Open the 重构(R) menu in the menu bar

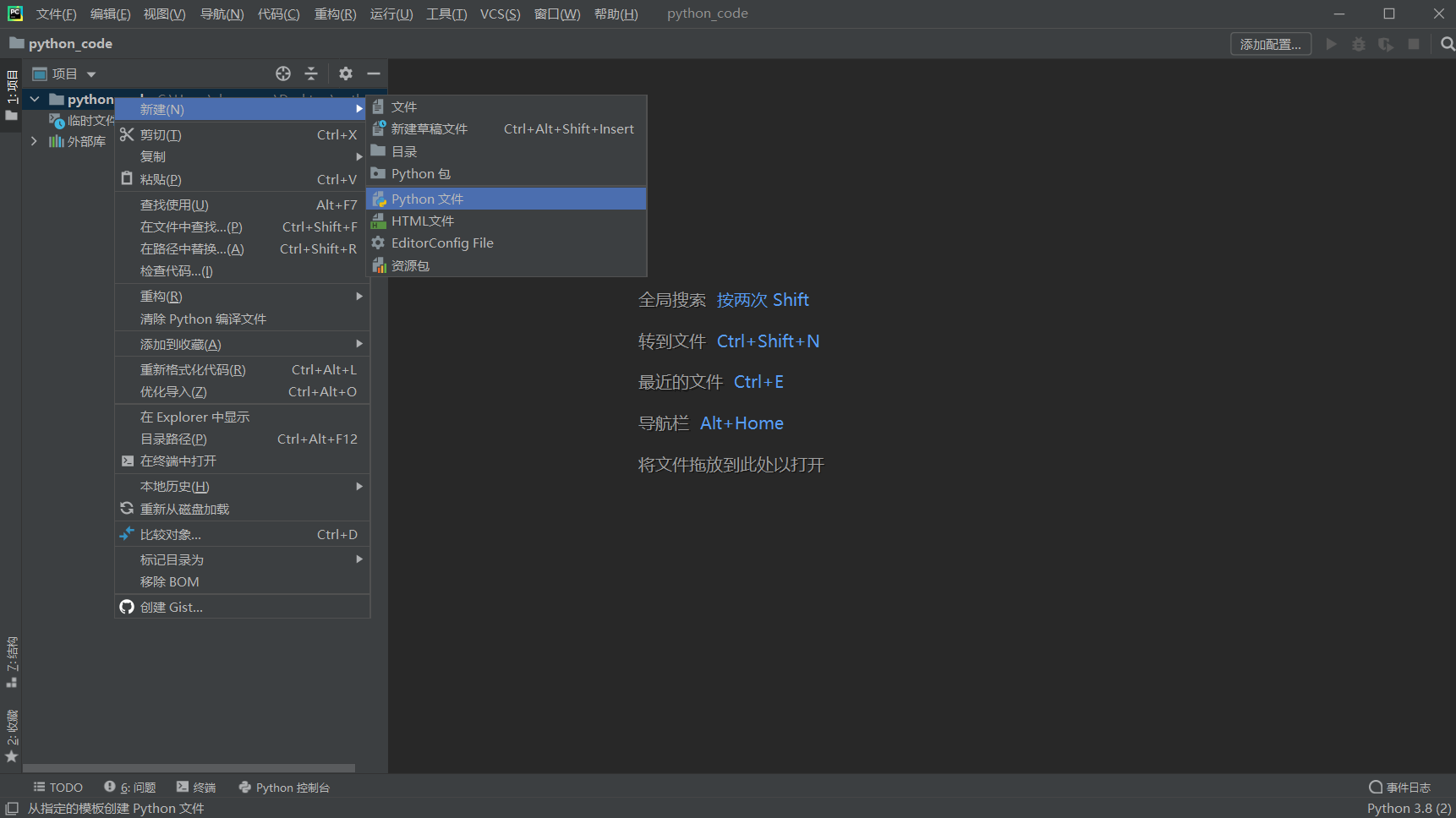coord(335,14)
